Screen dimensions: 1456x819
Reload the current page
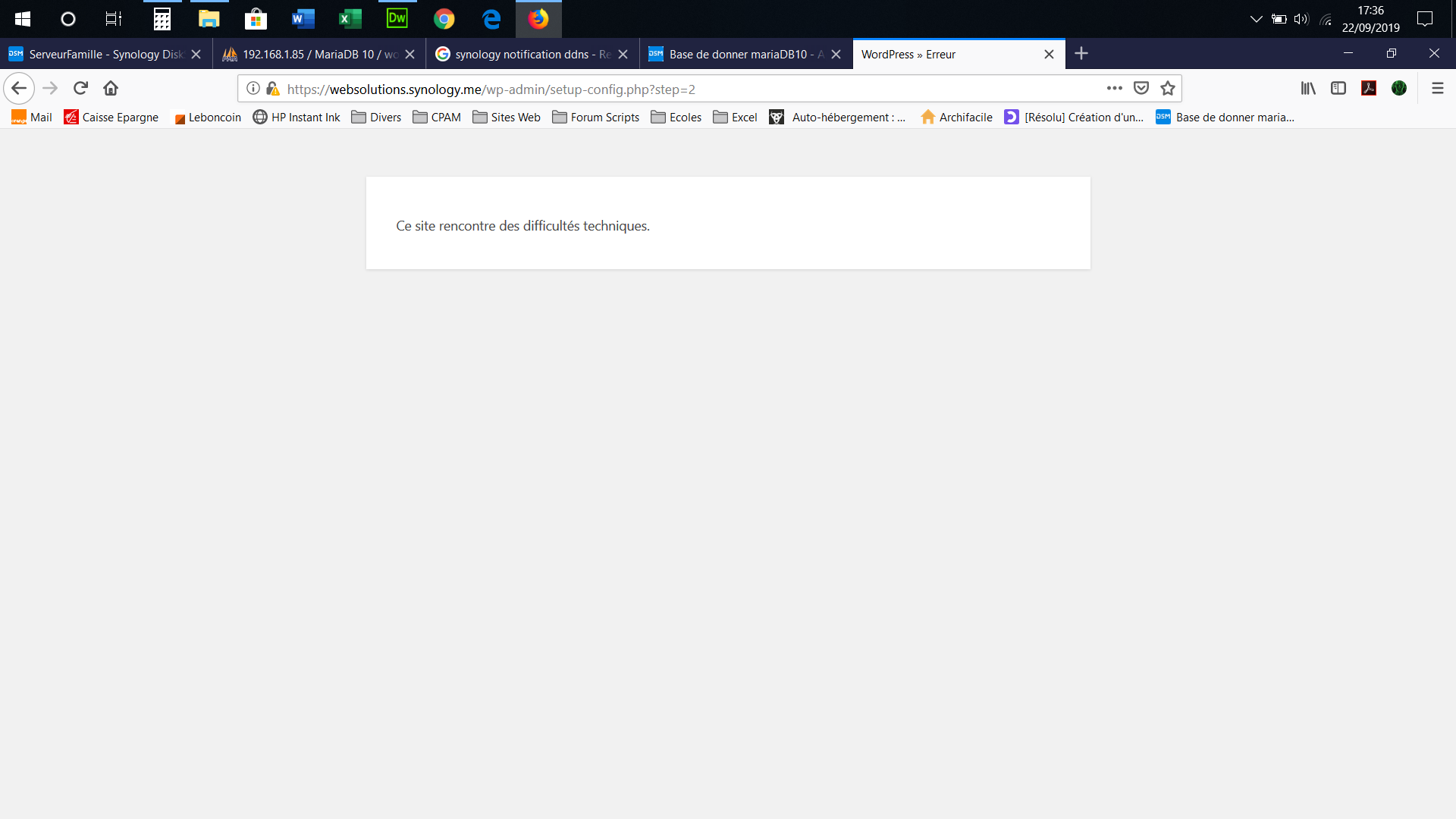(80, 88)
